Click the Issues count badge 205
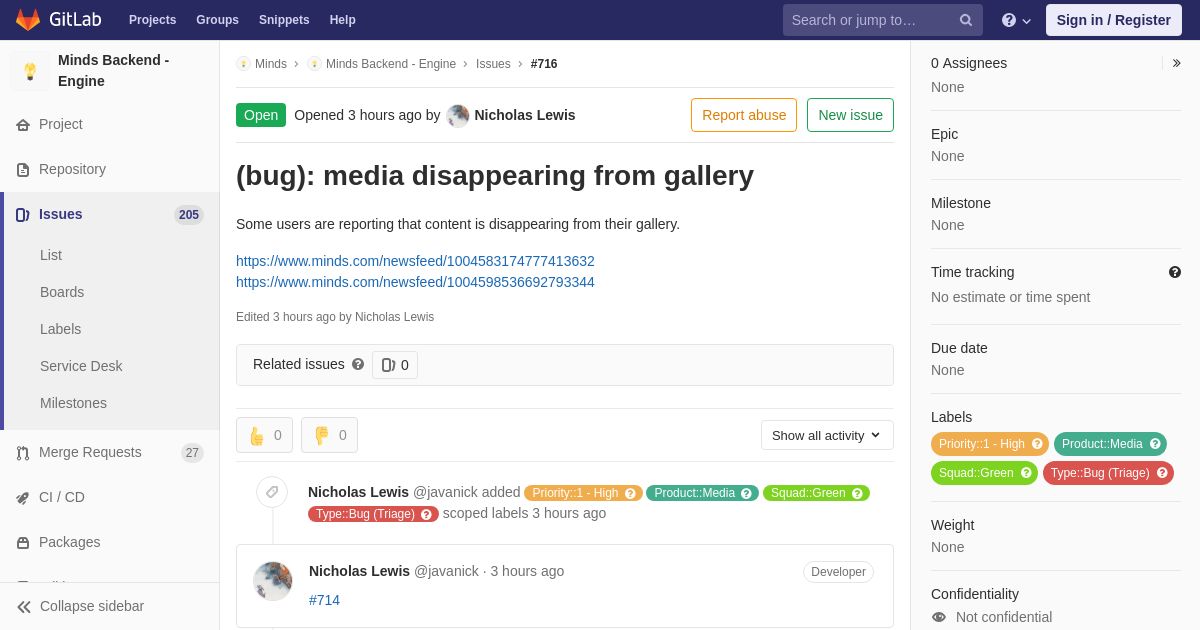Image resolution: width=1200 pixels, height=630 pixels. point(189,215)
